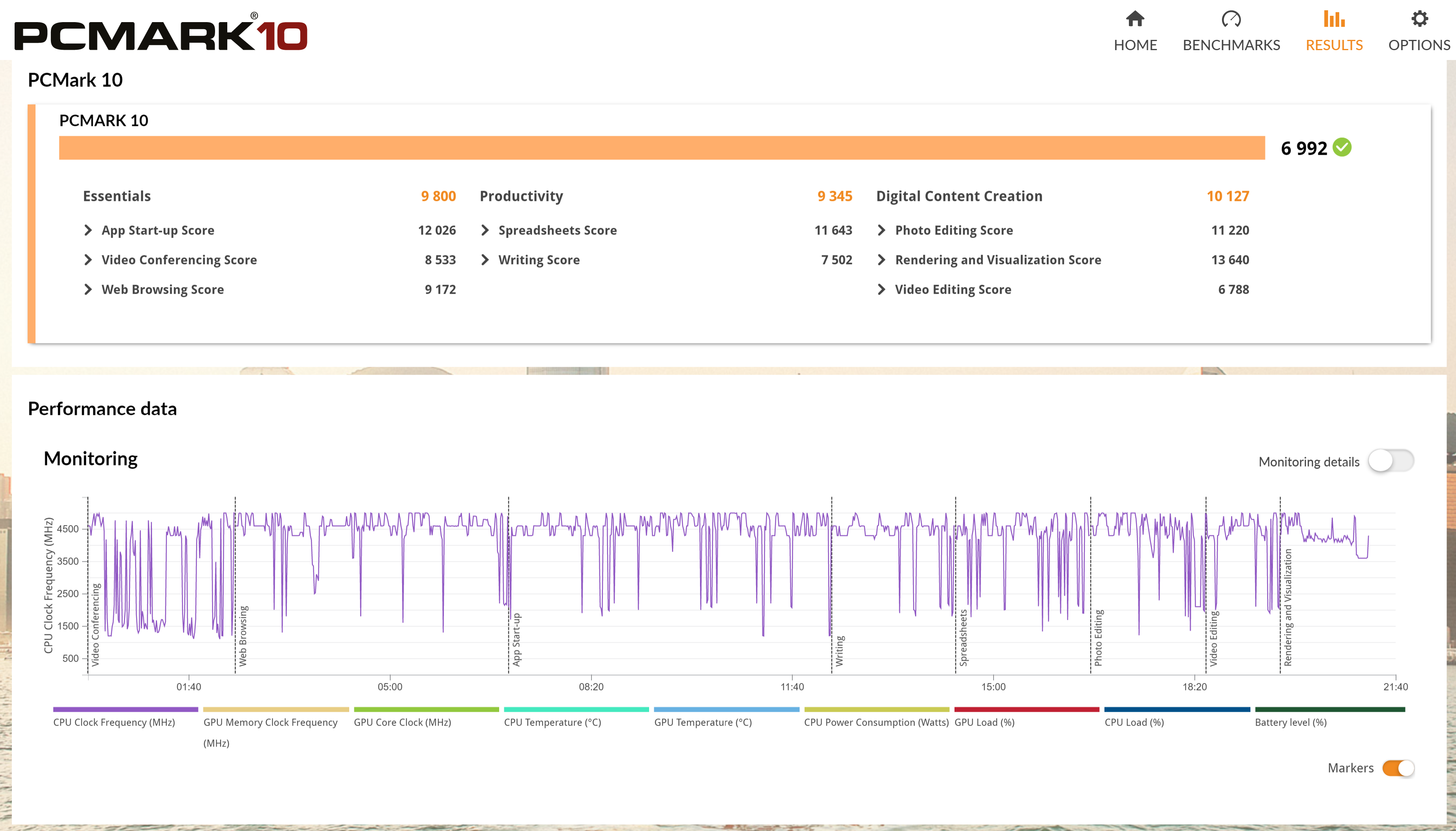The width and height of the screenshot is (1456, 831).
Task: Click the Writing Score label
Action: tap(539, 260)
